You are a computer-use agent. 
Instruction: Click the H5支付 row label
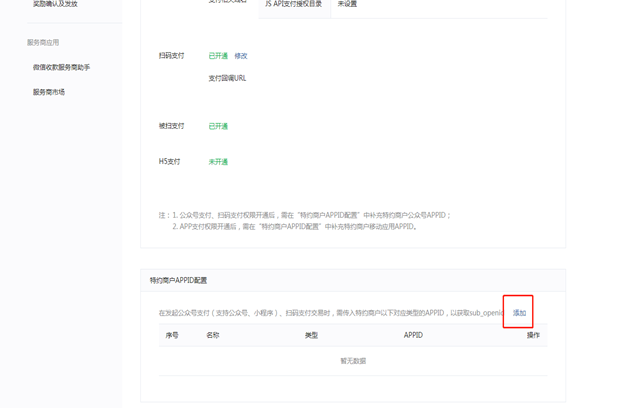(x=169, y=161)
